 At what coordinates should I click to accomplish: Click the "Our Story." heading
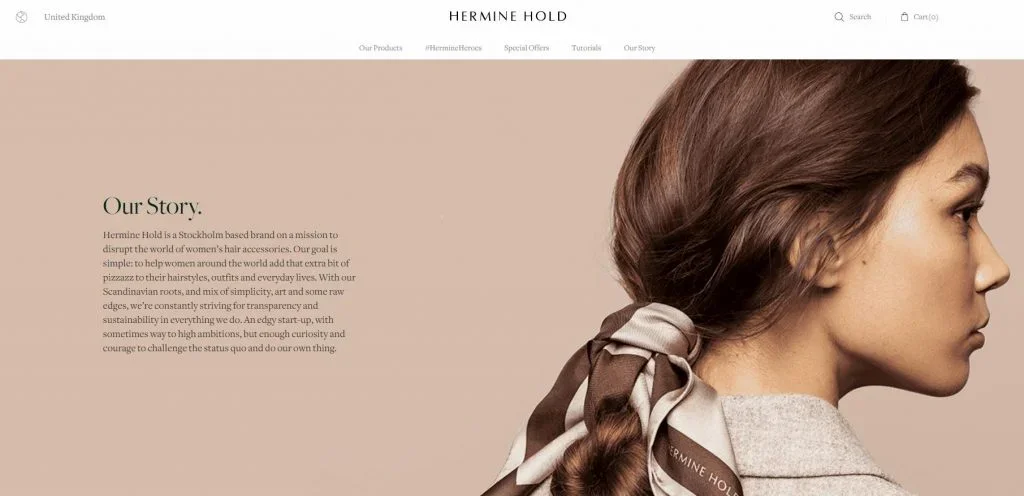152,206
